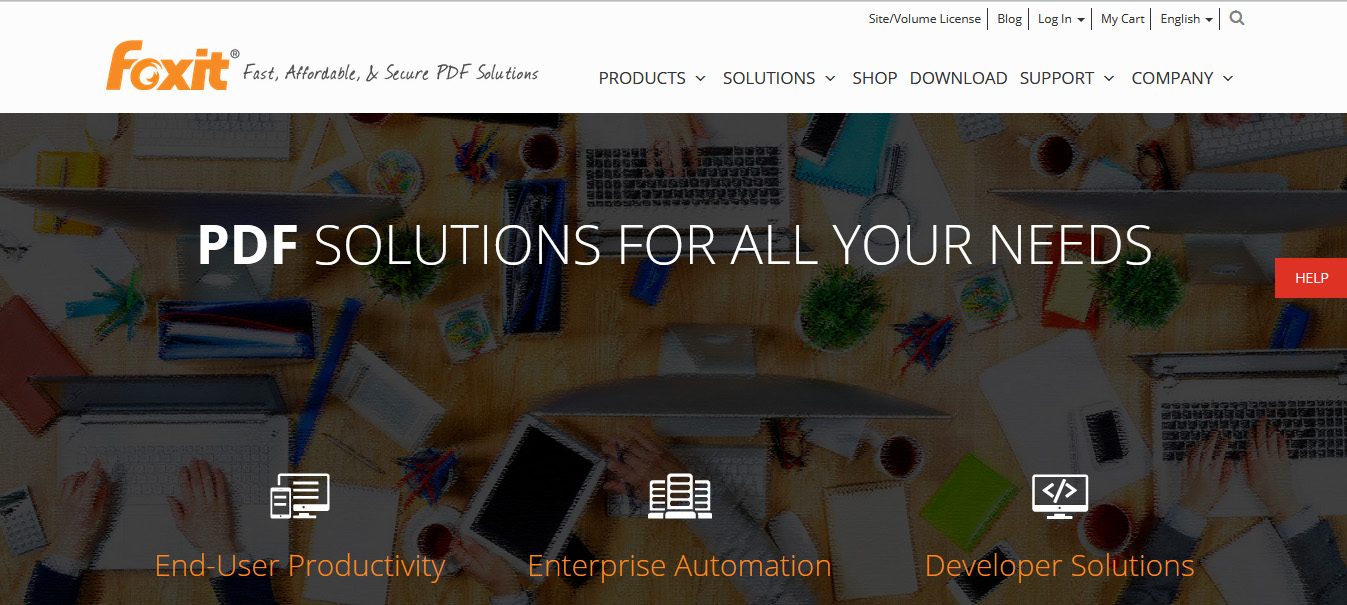Visit the Blog link

coord(1010,19)
